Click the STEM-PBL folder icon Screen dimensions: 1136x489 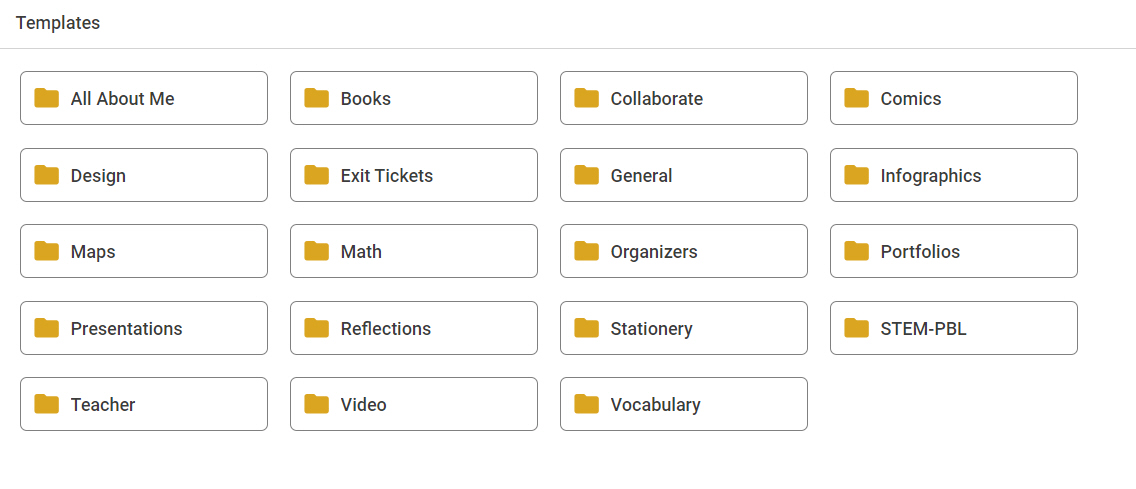coord(857,328)
